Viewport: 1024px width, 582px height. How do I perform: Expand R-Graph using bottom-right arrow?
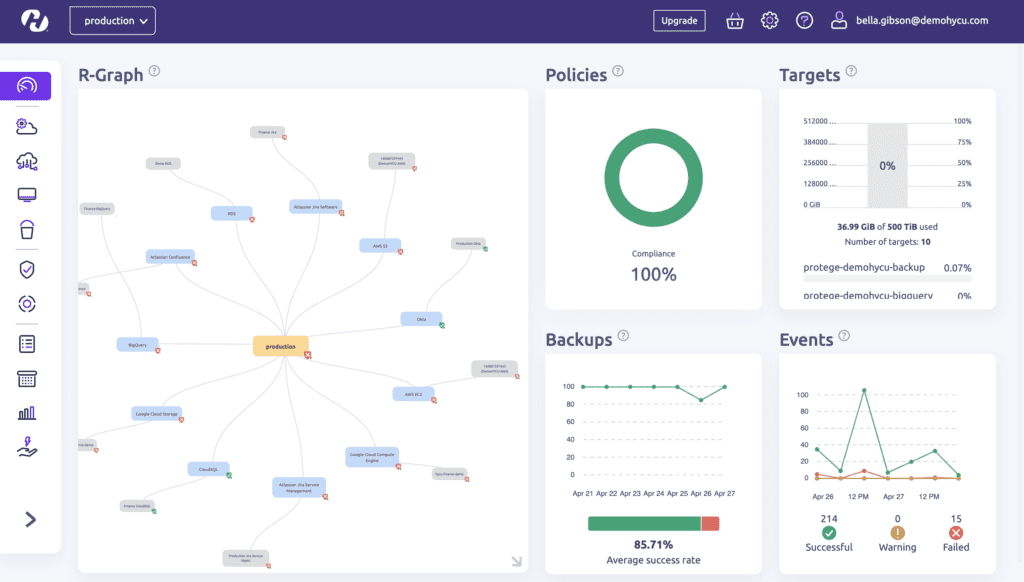tap(516, 562)
